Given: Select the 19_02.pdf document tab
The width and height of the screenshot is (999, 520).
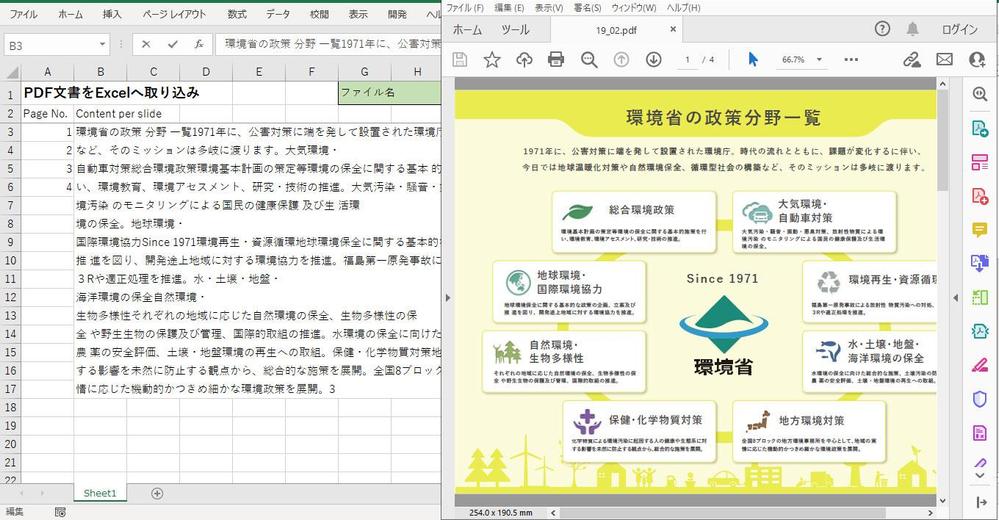Looking at the screenshot, I should [x=616, y=30].
